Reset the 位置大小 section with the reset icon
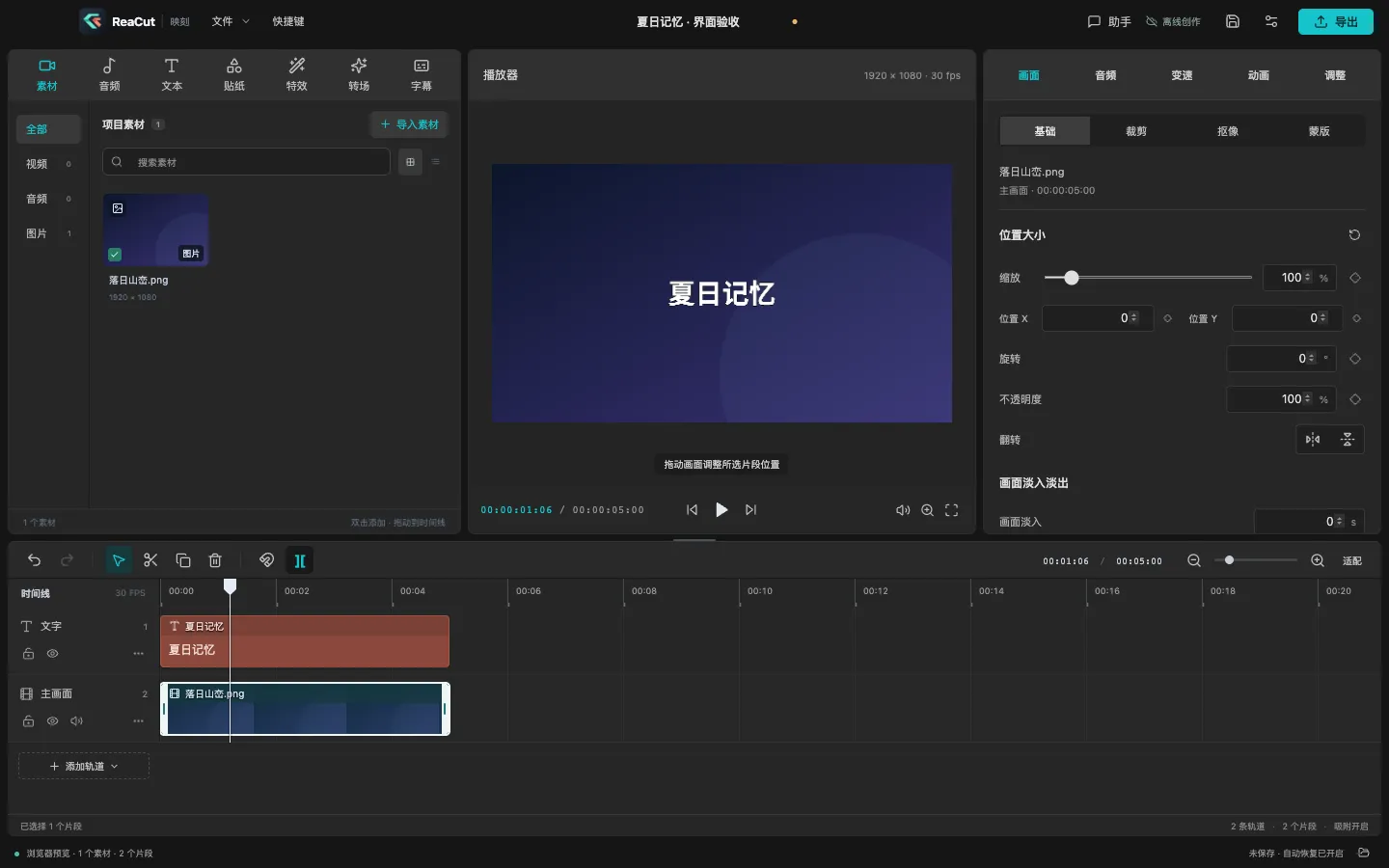Image resolution: width=1389 pixels, height=868 pixels. pos(1354,235)
